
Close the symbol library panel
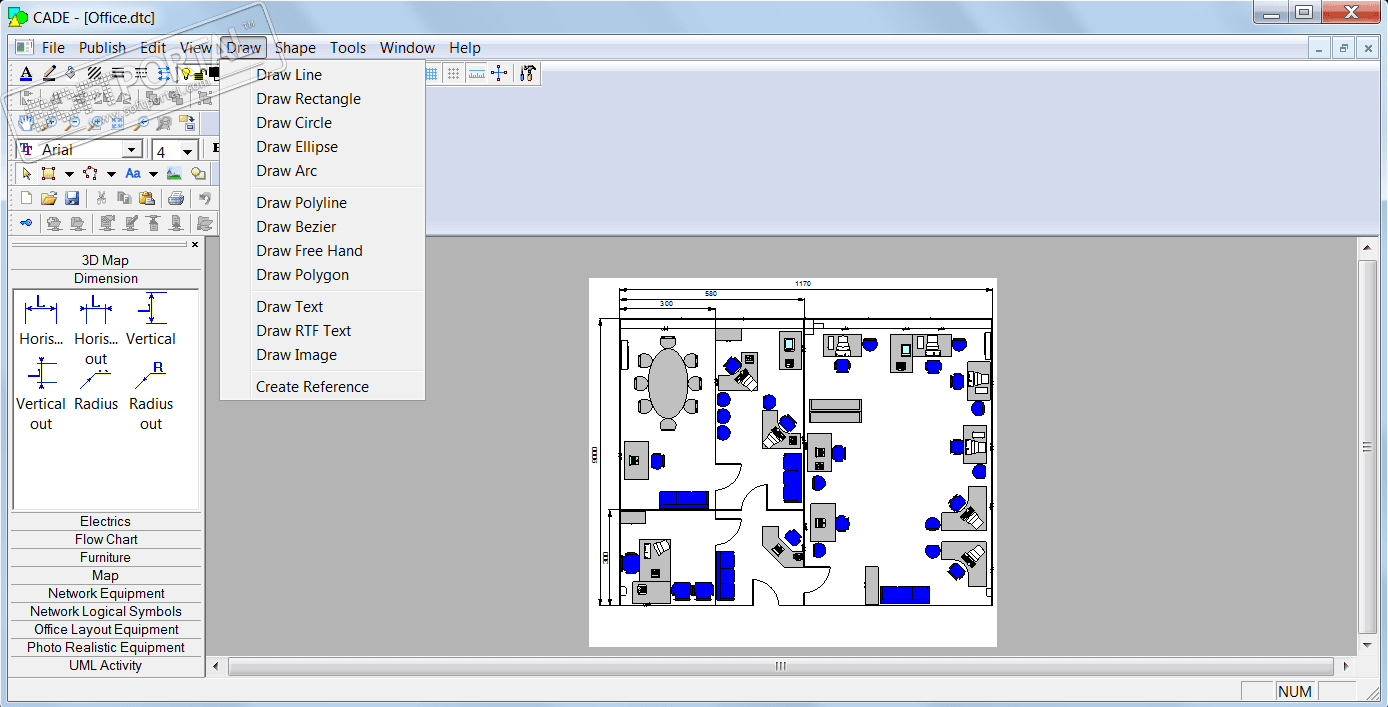195,244
